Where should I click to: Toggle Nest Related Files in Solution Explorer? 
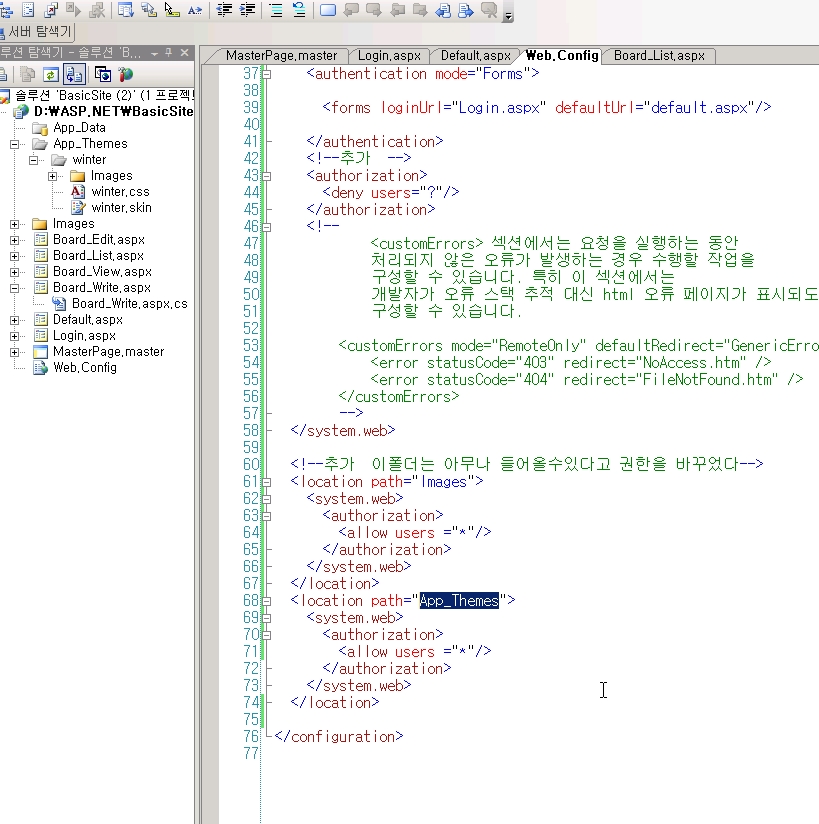[x=74, y=75]
